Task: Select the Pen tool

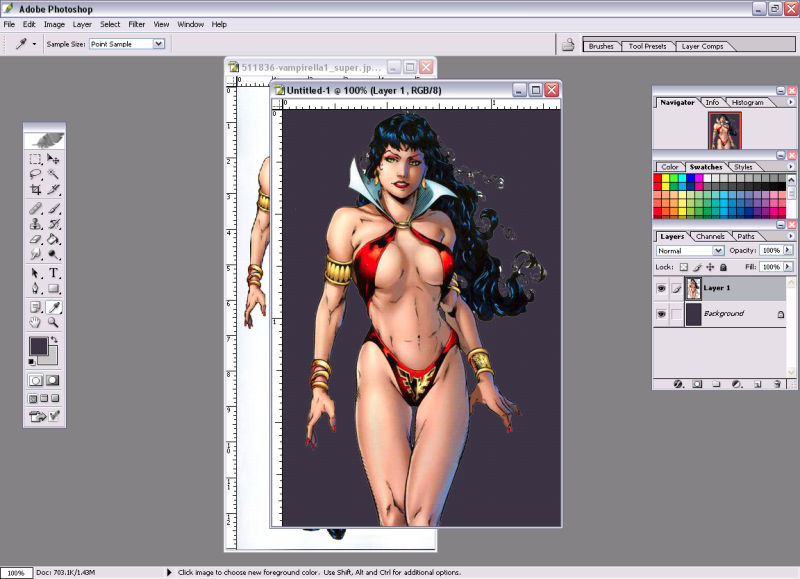Action: [35, 289]
